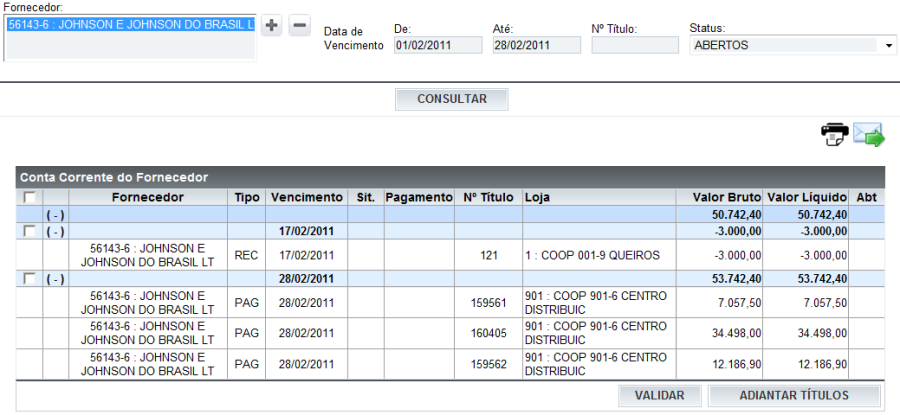Screen dimensions: 900x415
Task: Collapse the 17/02/2011 group (-) expander
Action: click(x=55, y=231)
